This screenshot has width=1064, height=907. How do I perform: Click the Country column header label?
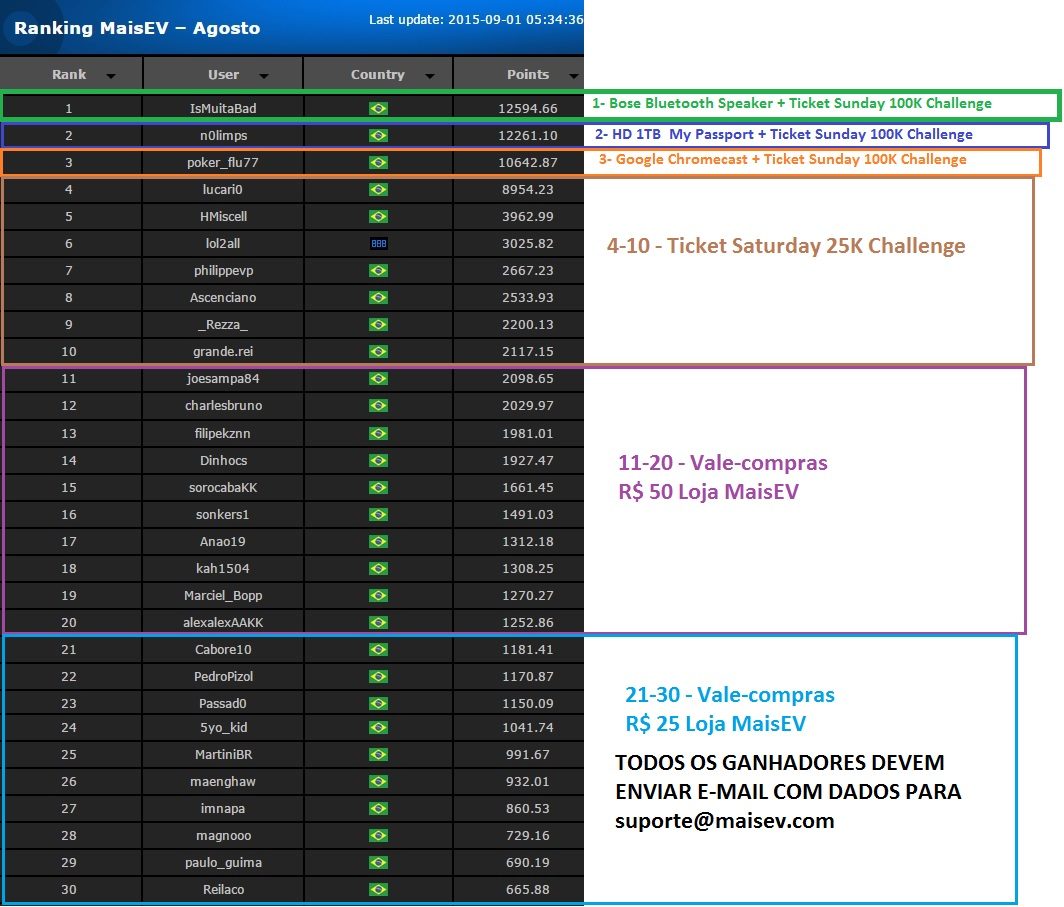[x=377, y=75]
